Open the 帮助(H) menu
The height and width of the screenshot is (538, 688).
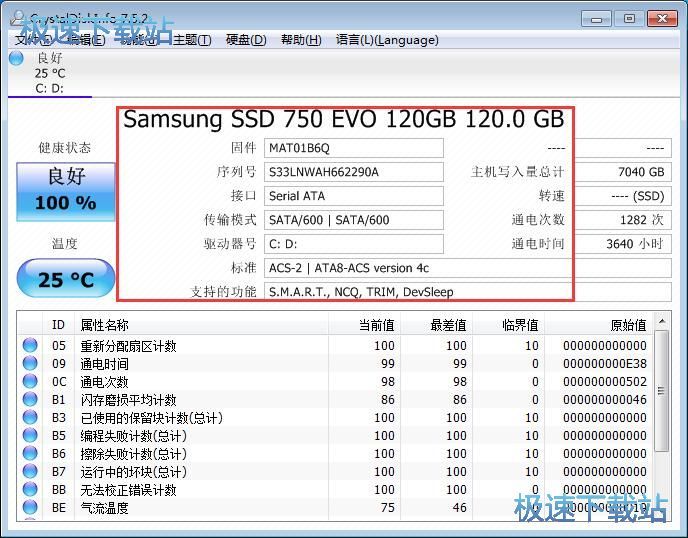pyautogui.click(x=300, y=40)
